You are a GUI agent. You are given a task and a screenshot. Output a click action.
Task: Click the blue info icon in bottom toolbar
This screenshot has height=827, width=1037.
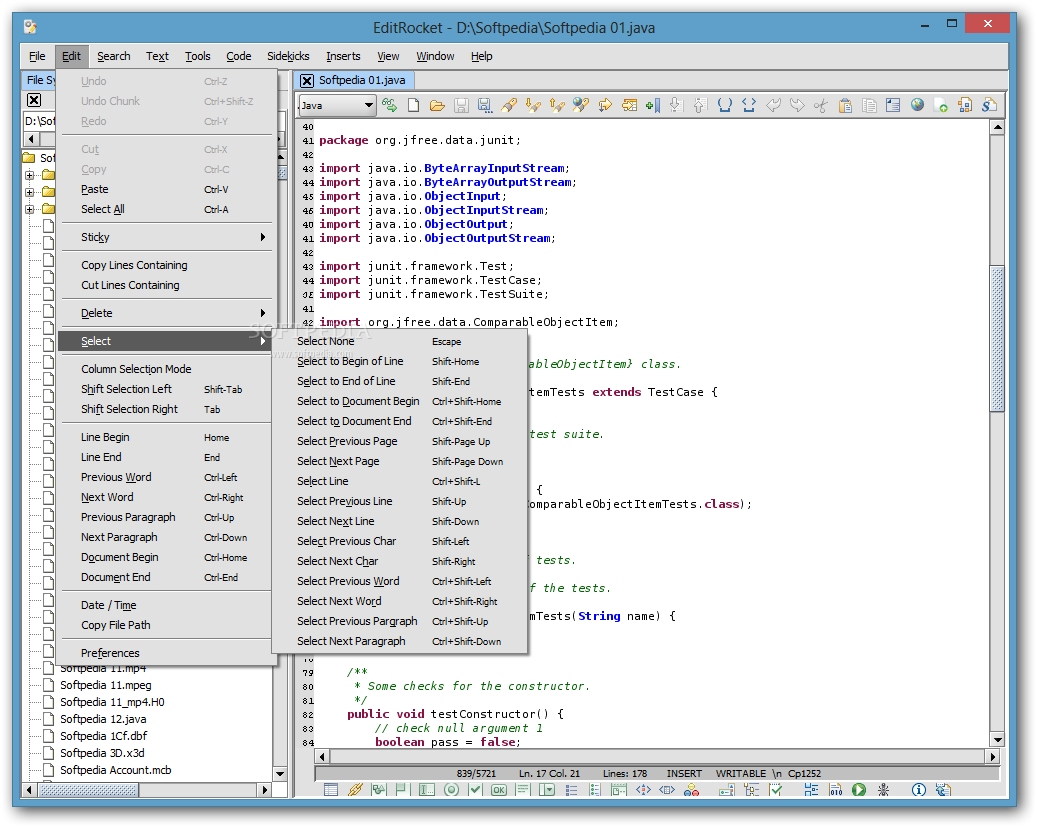coord(918,789)
